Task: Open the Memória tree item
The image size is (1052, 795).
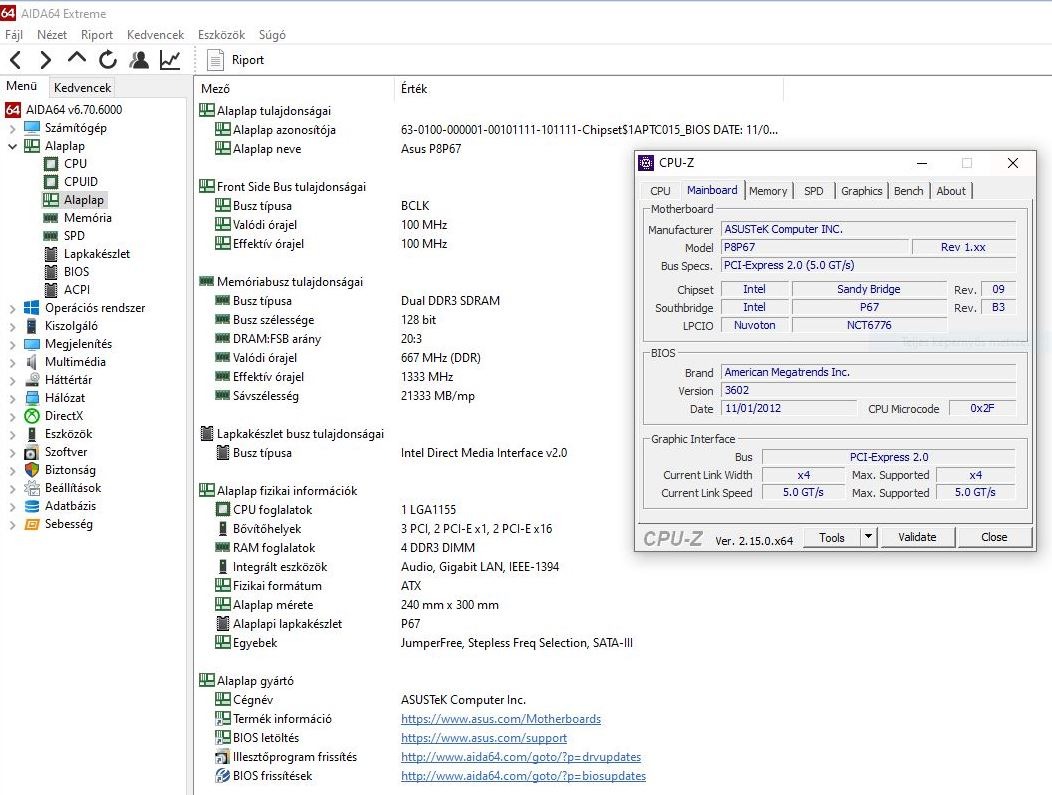Action: pos(87,218)
